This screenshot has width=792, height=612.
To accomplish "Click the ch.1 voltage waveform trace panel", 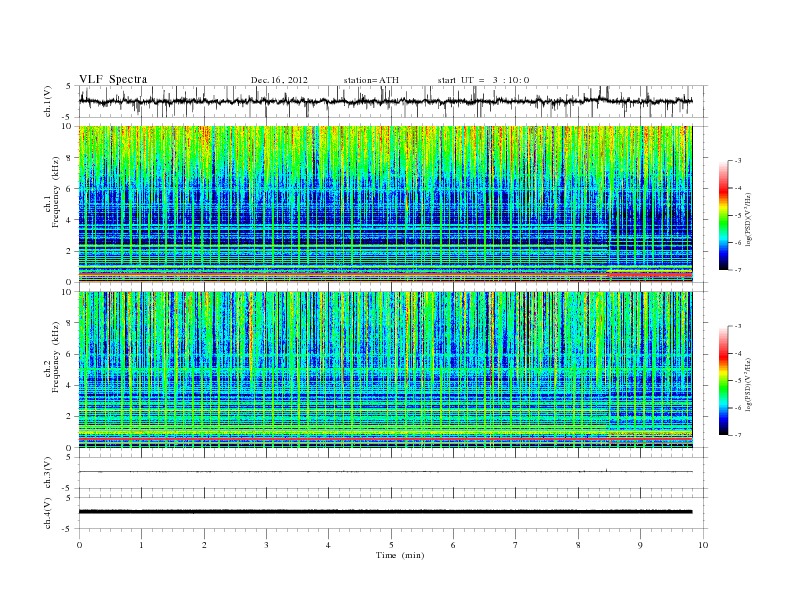I will point(393,101).
